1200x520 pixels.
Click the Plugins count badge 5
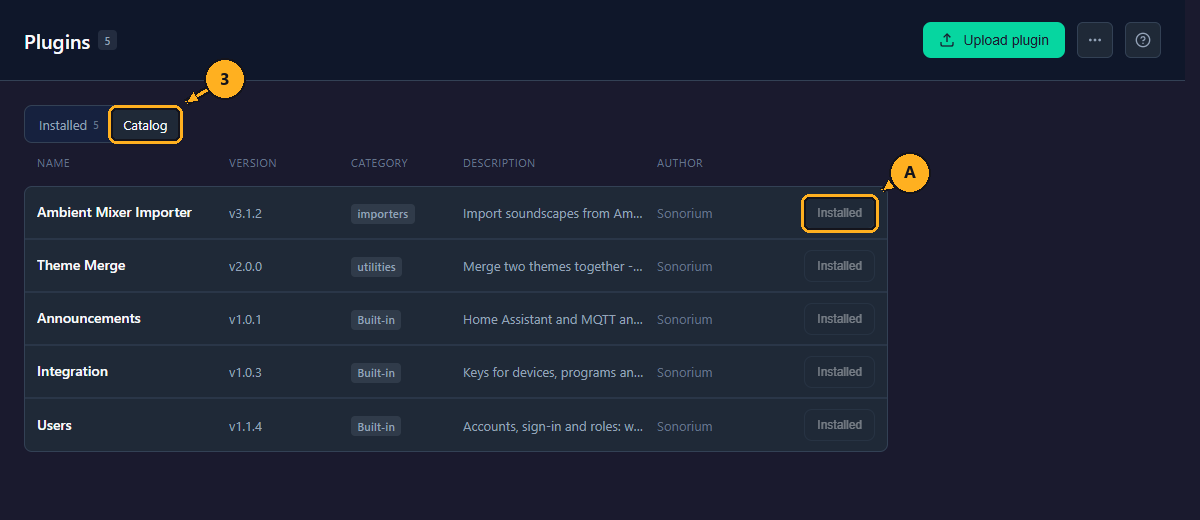pos(107,41)
